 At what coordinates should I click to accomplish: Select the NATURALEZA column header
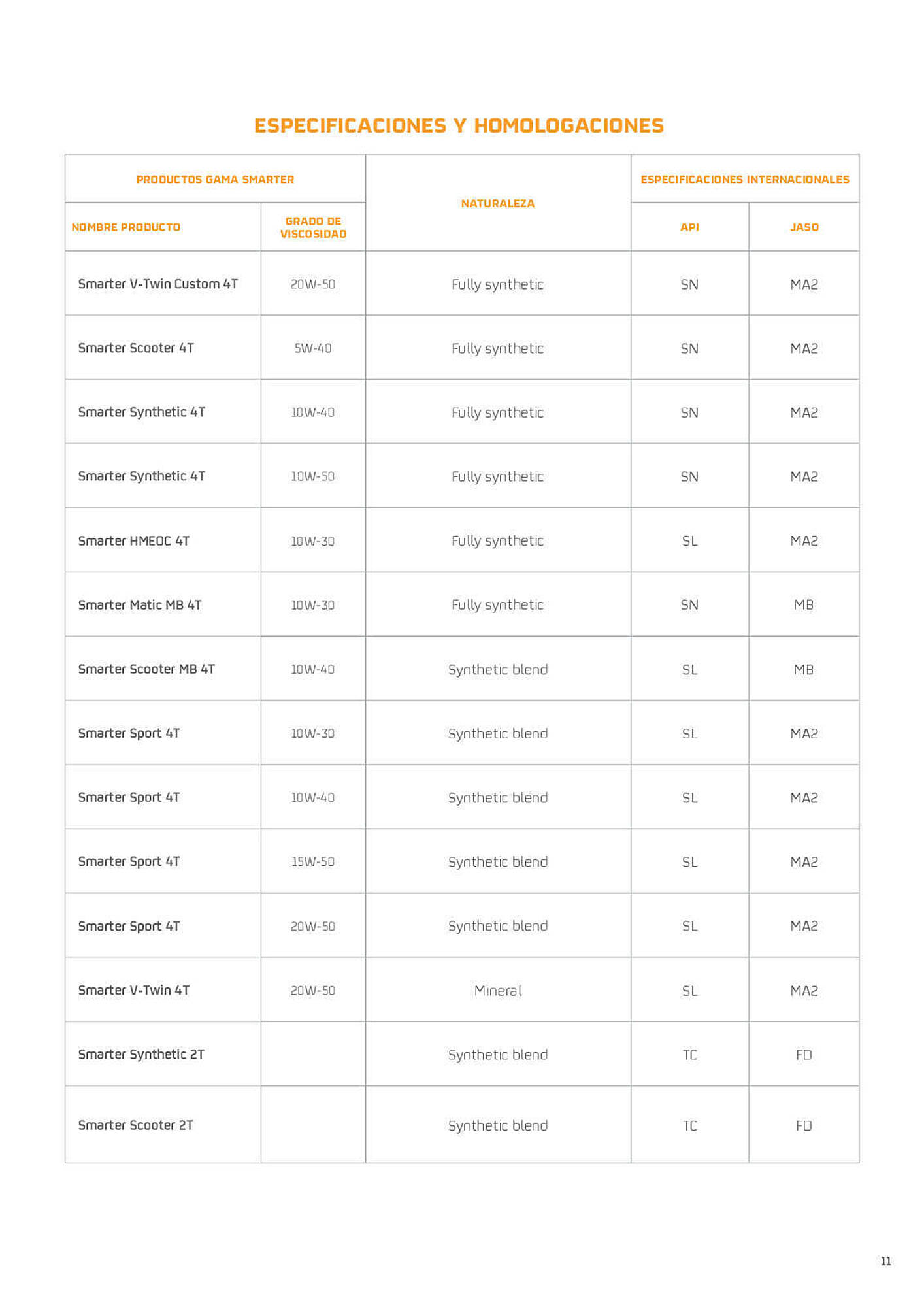[498, 203]
